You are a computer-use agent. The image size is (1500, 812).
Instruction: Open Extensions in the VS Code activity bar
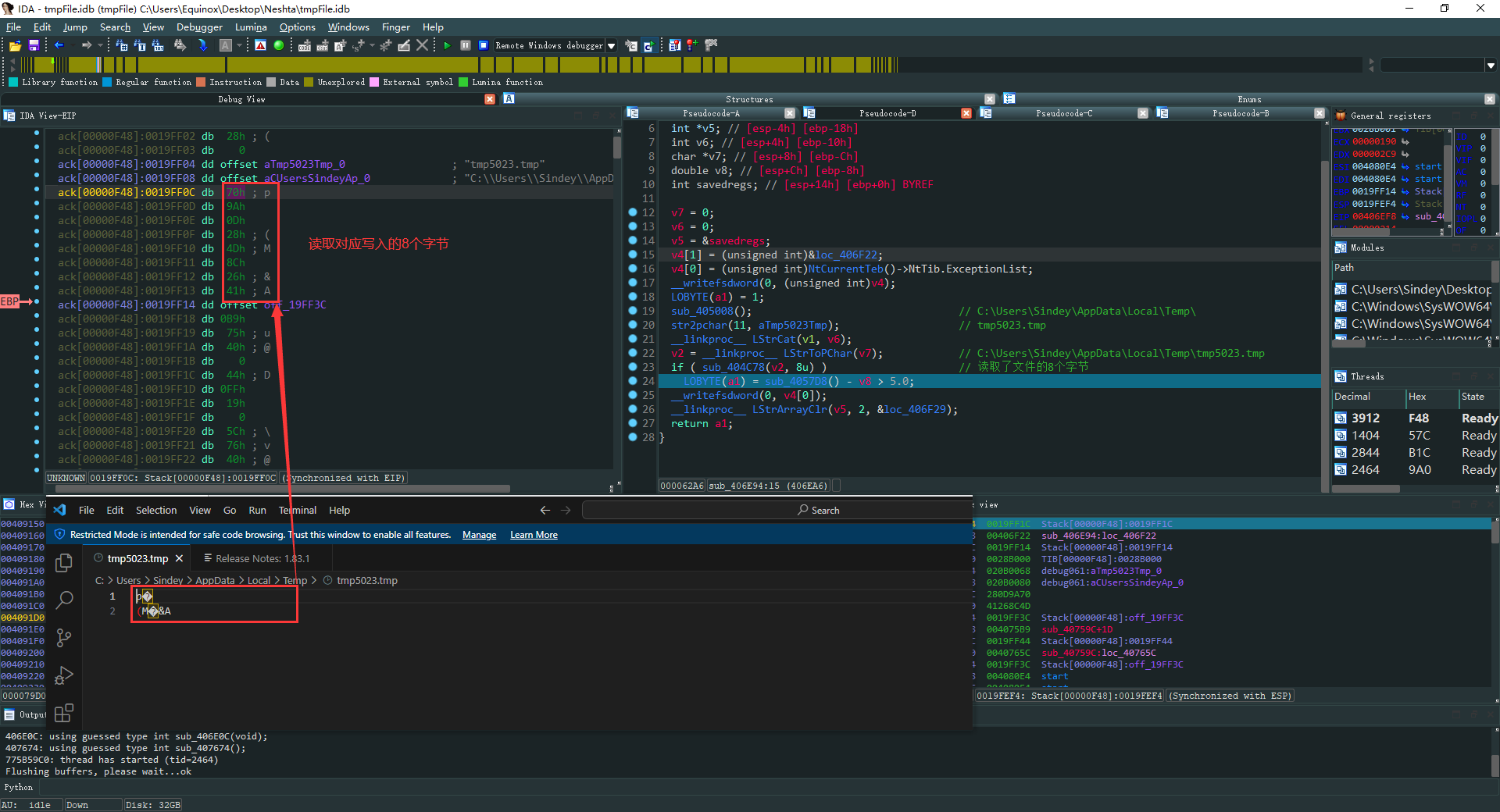pyautogui.click(x=64, y=713)
